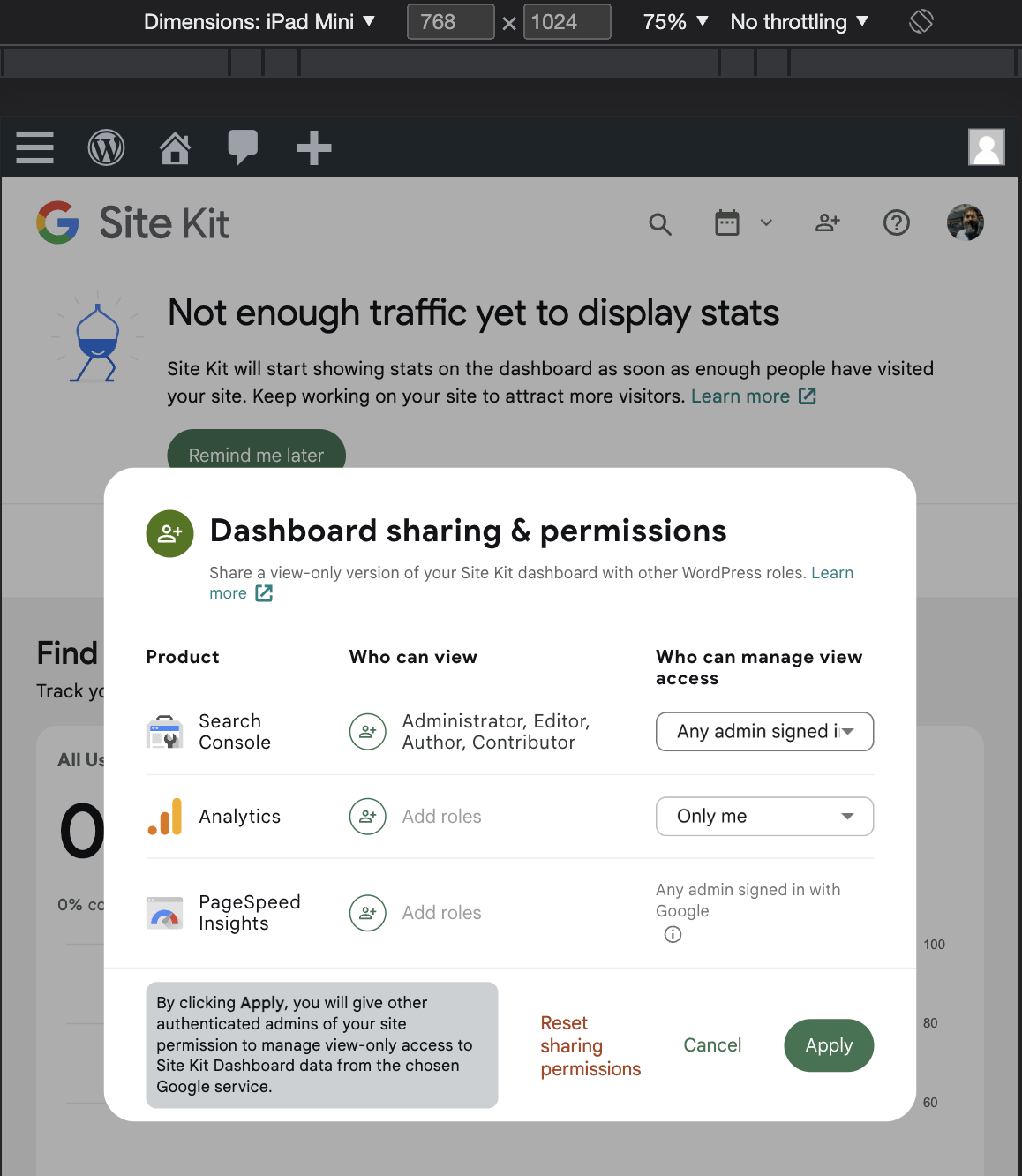The height and width of the screenshot is (1176, 1022).
Task: Open the WordPress user avatar menu
Action: coord(987,147)
